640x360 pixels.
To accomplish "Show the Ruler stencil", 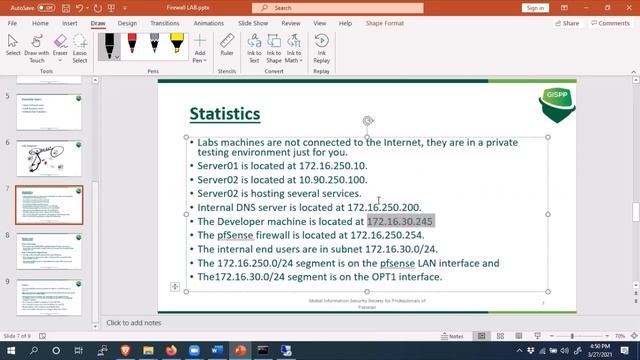I will (x=227, y=45).
